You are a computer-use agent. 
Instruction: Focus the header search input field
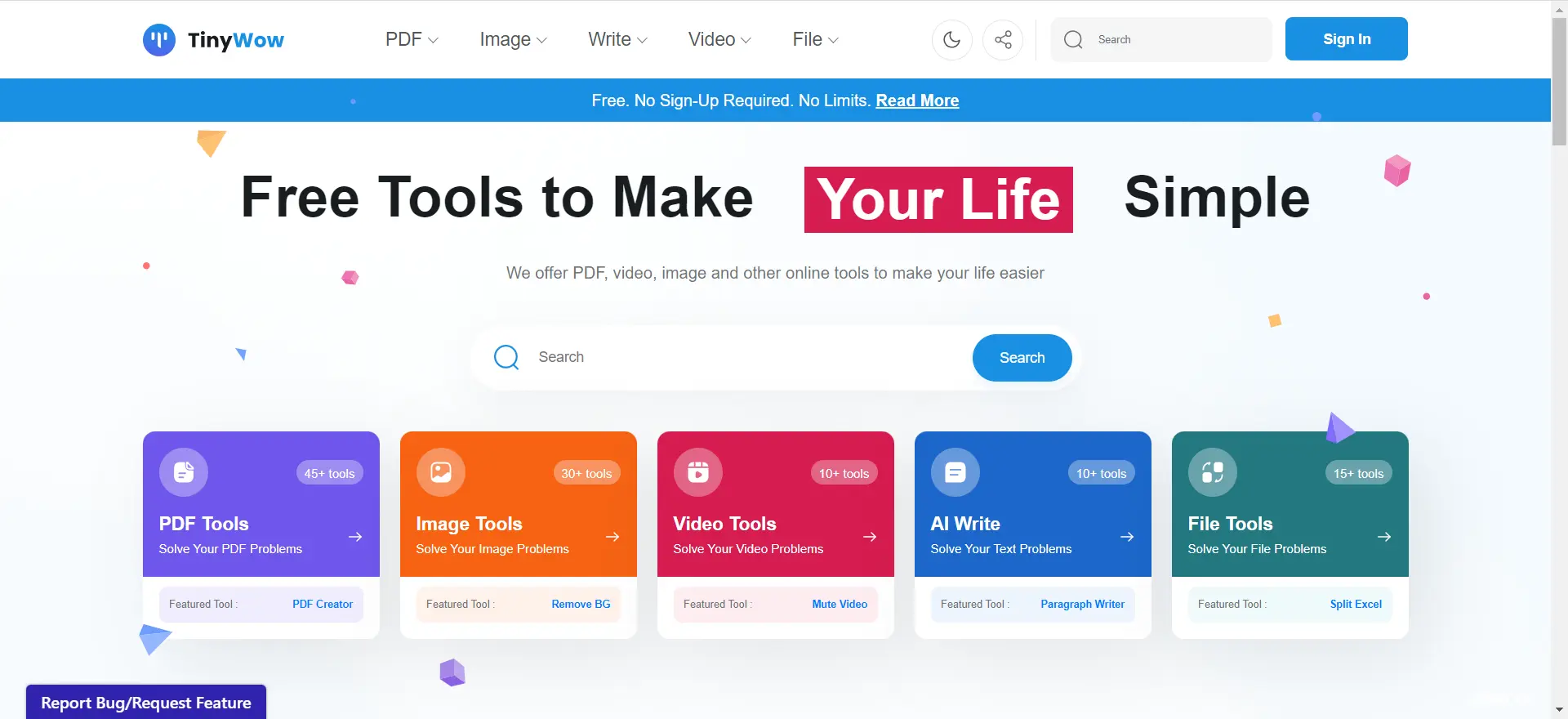click(1161, 39)
